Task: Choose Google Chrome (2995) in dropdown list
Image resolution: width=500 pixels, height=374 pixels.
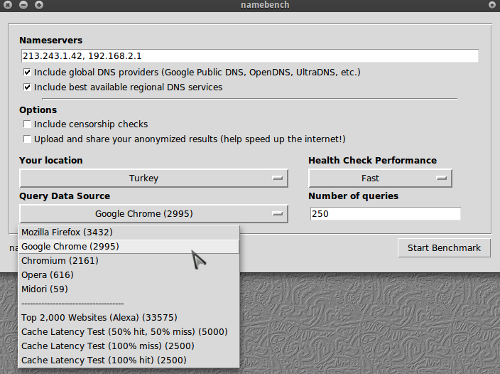Action: (x=129, y=246)
